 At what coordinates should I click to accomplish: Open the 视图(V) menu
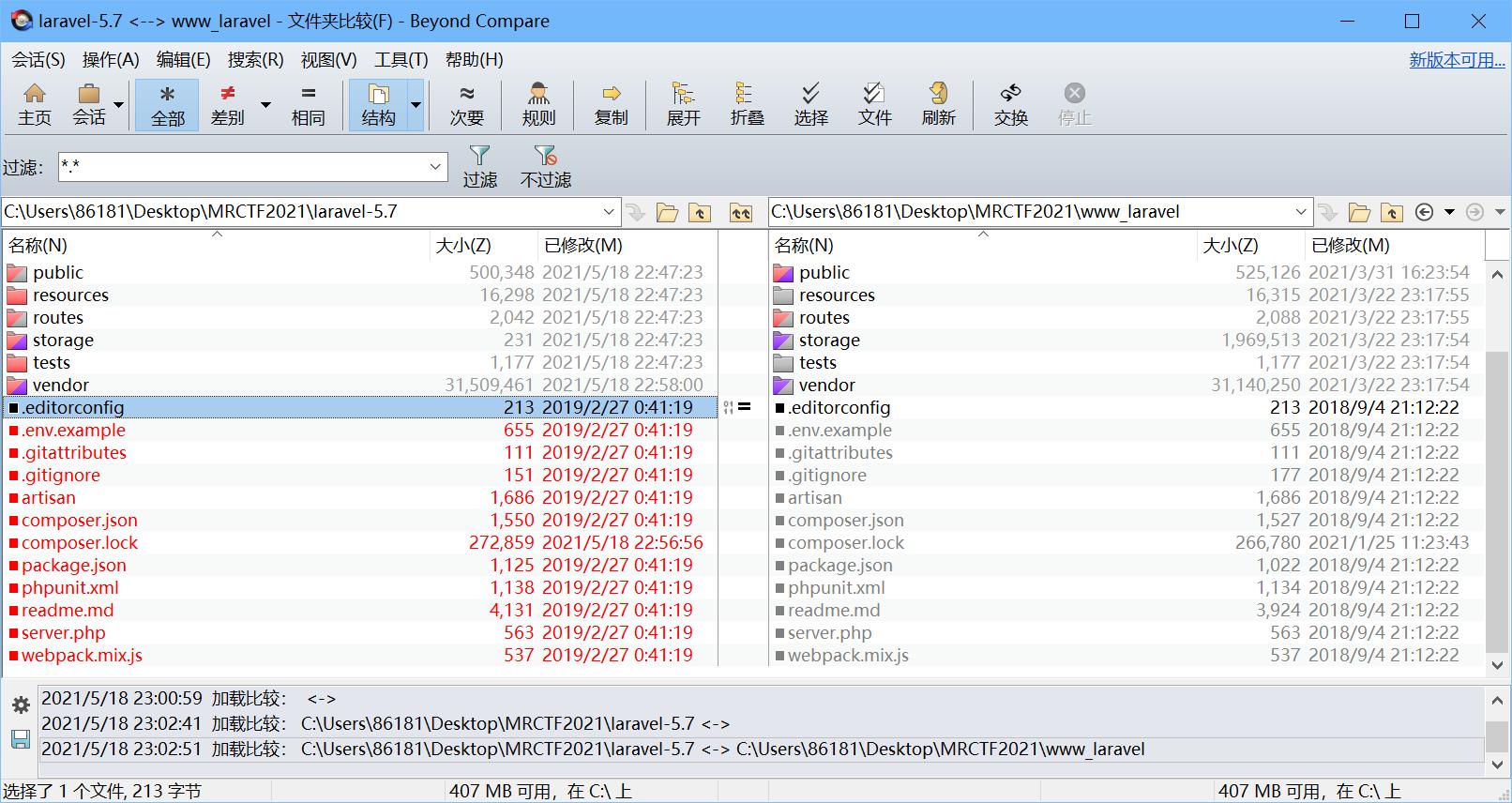coord(328,60)
